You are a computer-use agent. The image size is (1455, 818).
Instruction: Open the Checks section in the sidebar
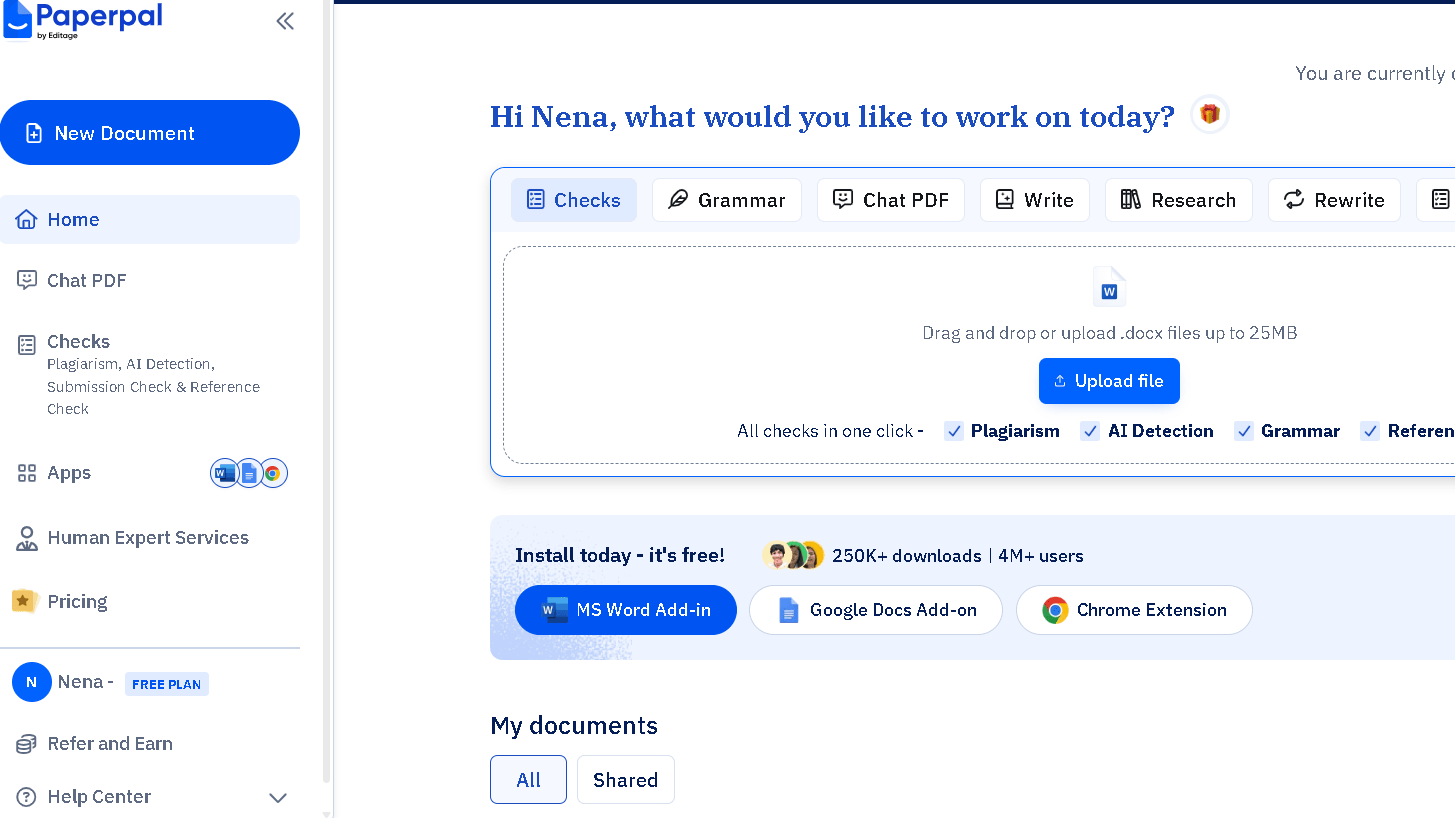[150, 374]
